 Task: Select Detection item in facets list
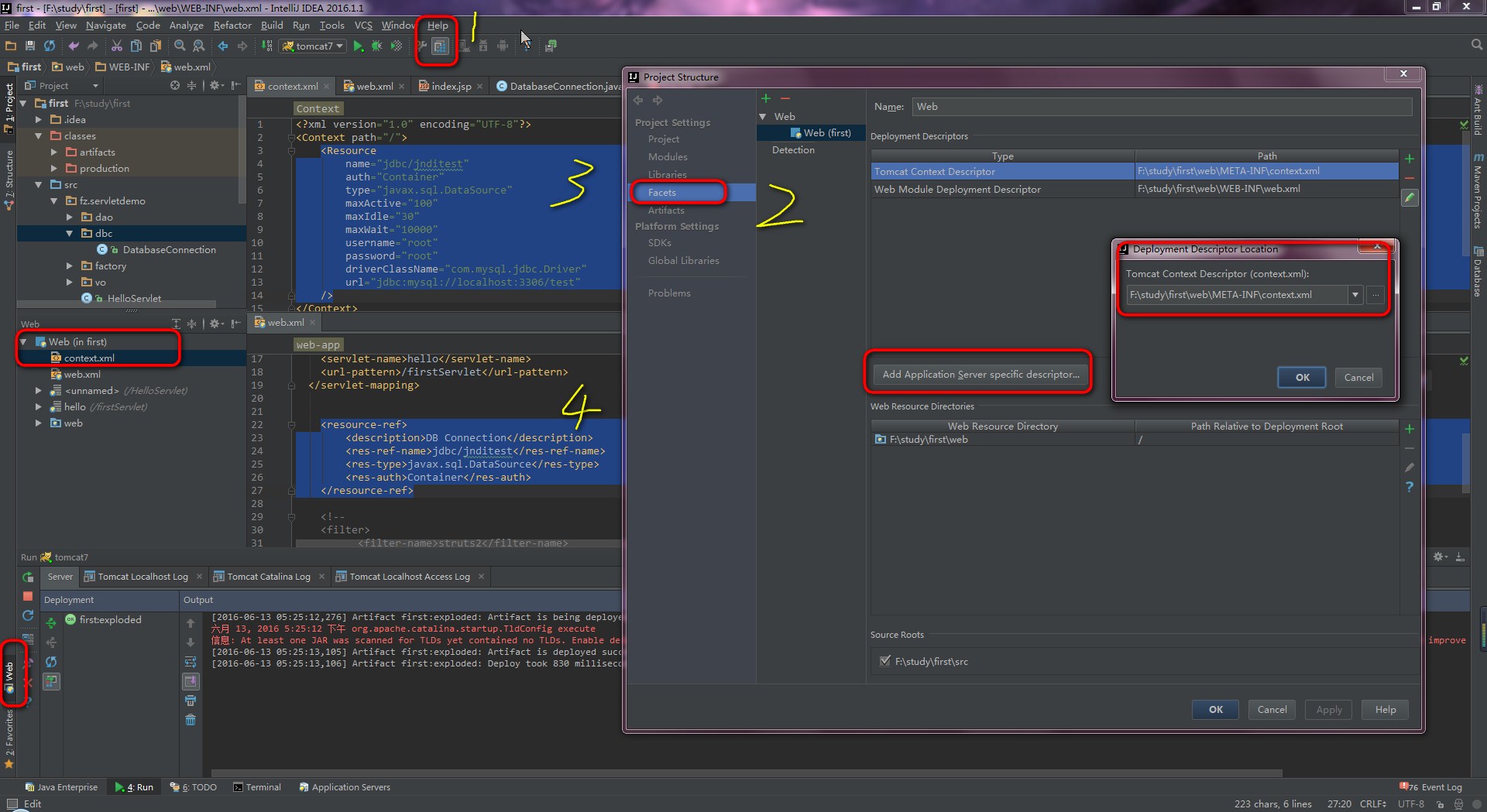click(793, 150)
